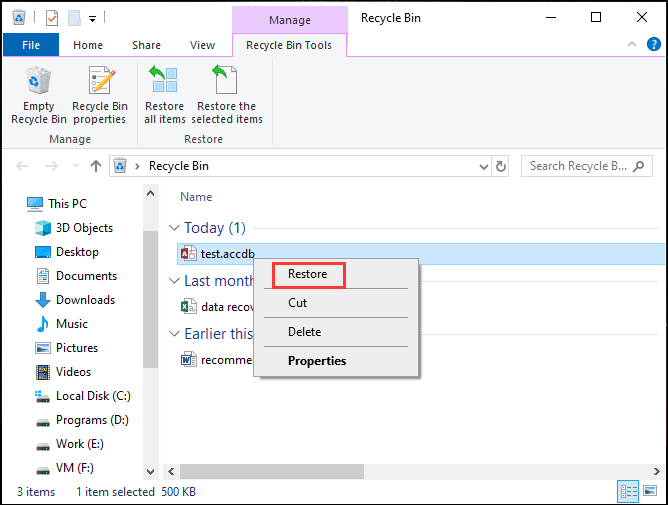This screenshot has width=668, height=505.
Task: Select the data recovery Excel file
Action: coord(217,307)
